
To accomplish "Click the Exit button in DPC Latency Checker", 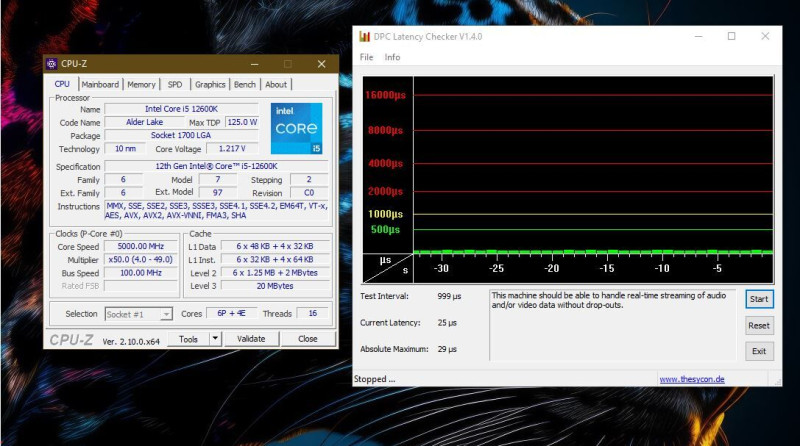I will pos(759,351).
